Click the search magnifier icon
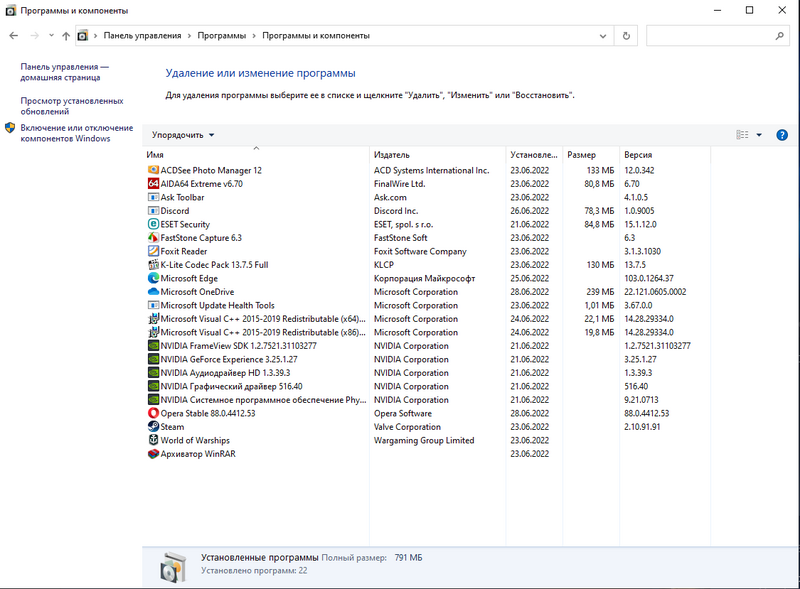The width and height of the screenshot is (800, 589). (x=780, y=36)
